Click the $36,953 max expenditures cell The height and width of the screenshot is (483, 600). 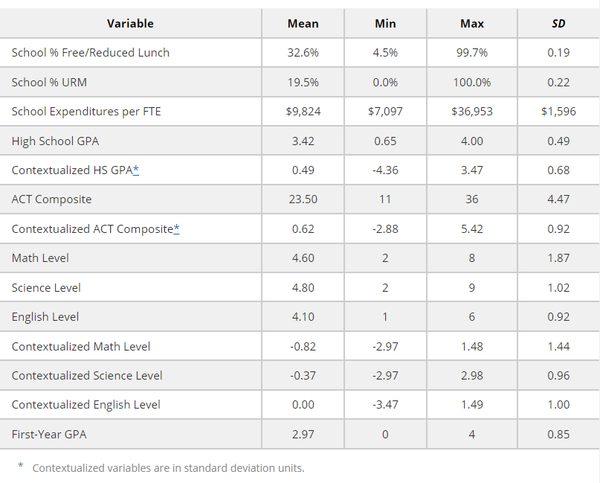tap(468, 111)
